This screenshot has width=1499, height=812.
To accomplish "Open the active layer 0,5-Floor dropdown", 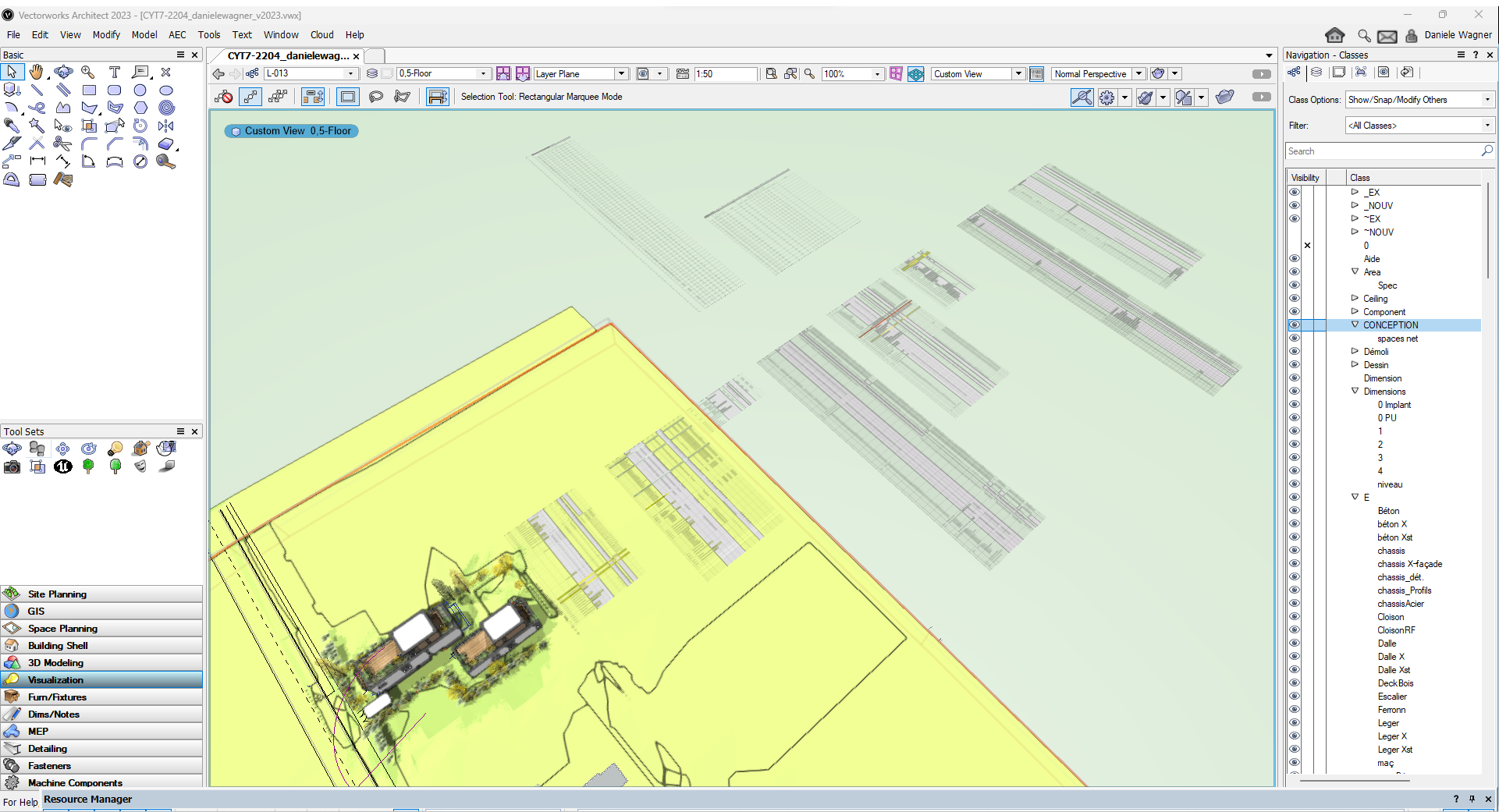I will click(x=442, y=73).
